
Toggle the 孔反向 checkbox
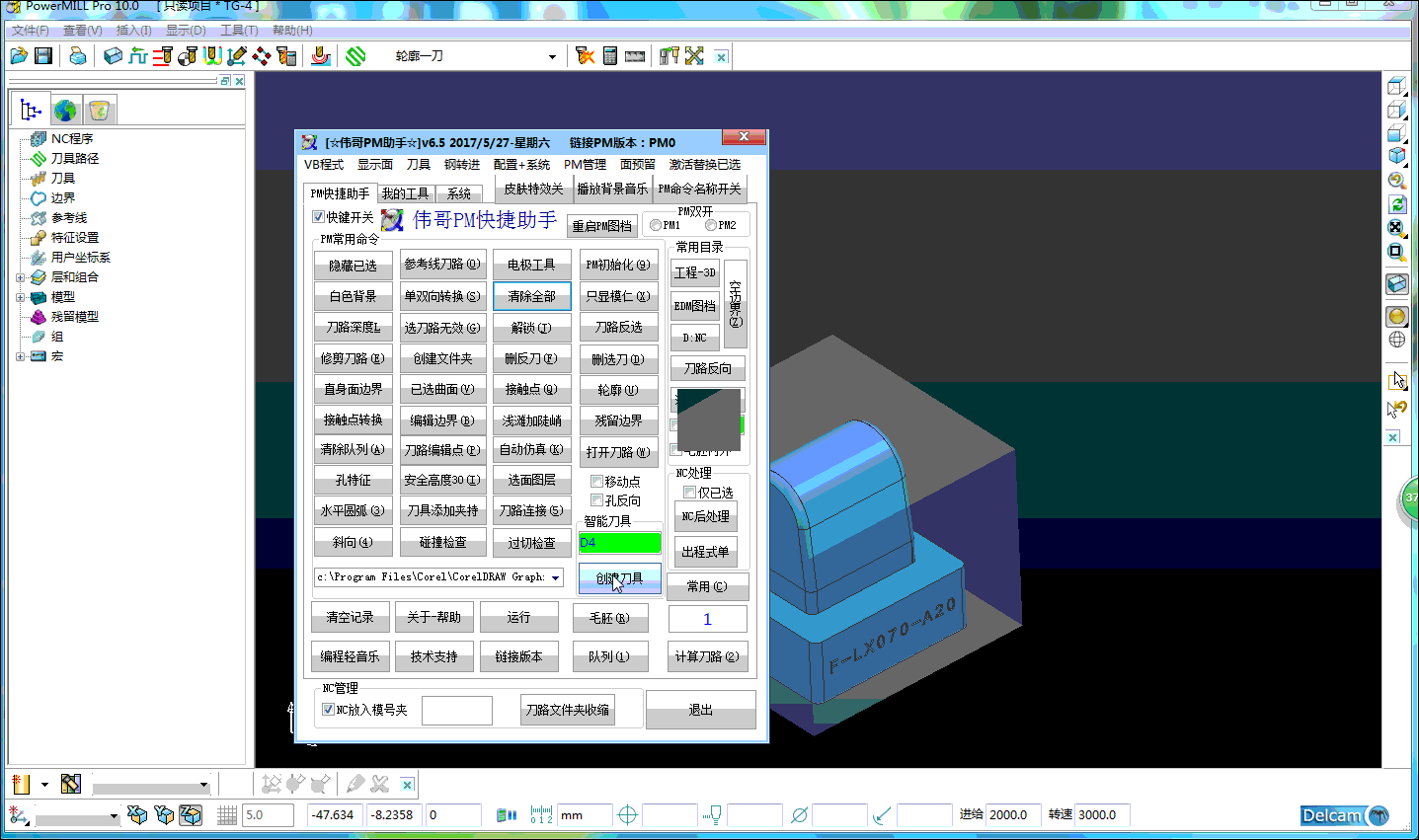[x=596, y=500]
